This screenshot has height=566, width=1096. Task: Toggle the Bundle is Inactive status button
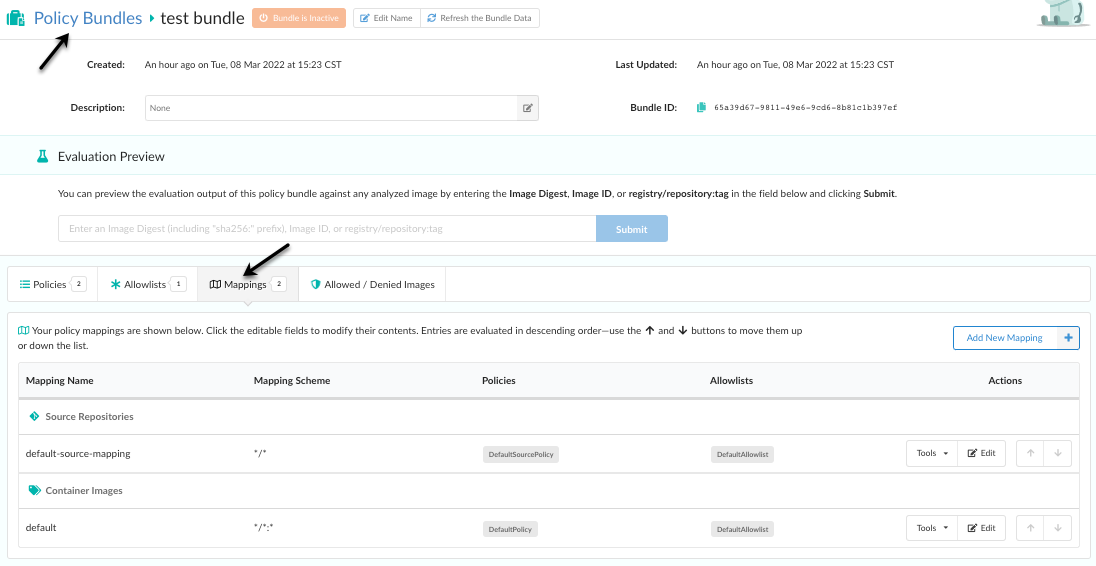(299, 18)
